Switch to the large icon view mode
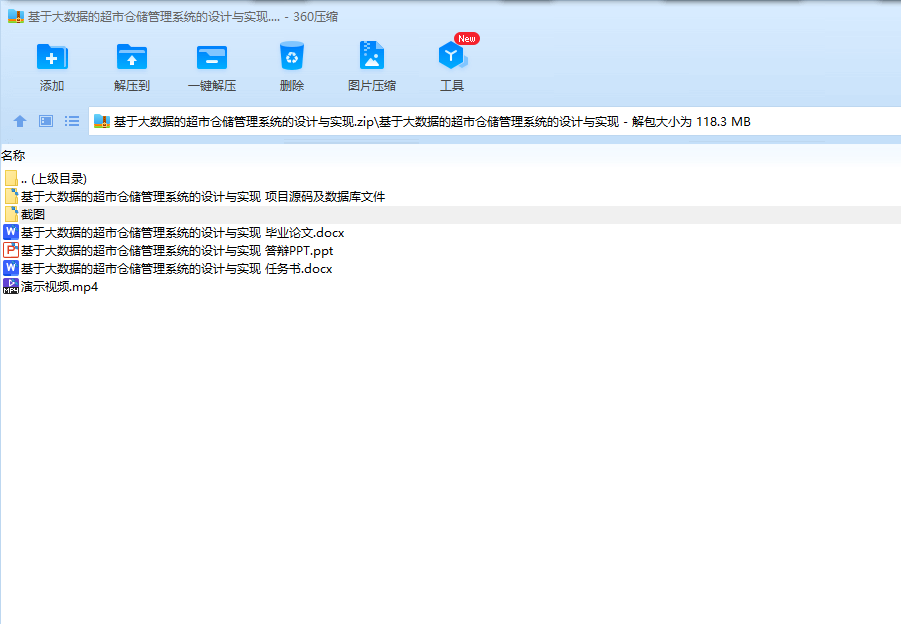Screen dimensions: 901x624 [46, 121]
